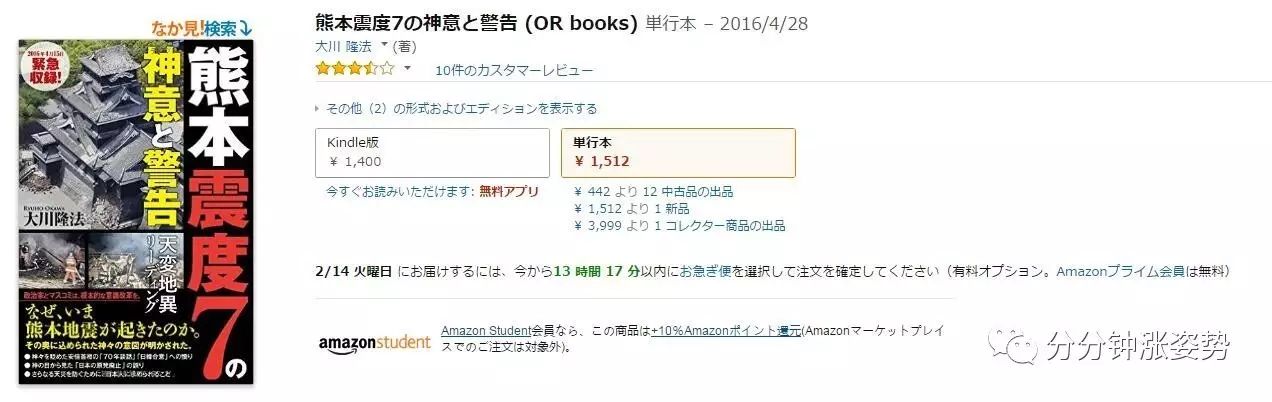Image resolution: width=1272 pixels, height=402 pixels.
Task: Expand the author 大川隆法 dropdown arrow
Action: click(x=384, y=45)
